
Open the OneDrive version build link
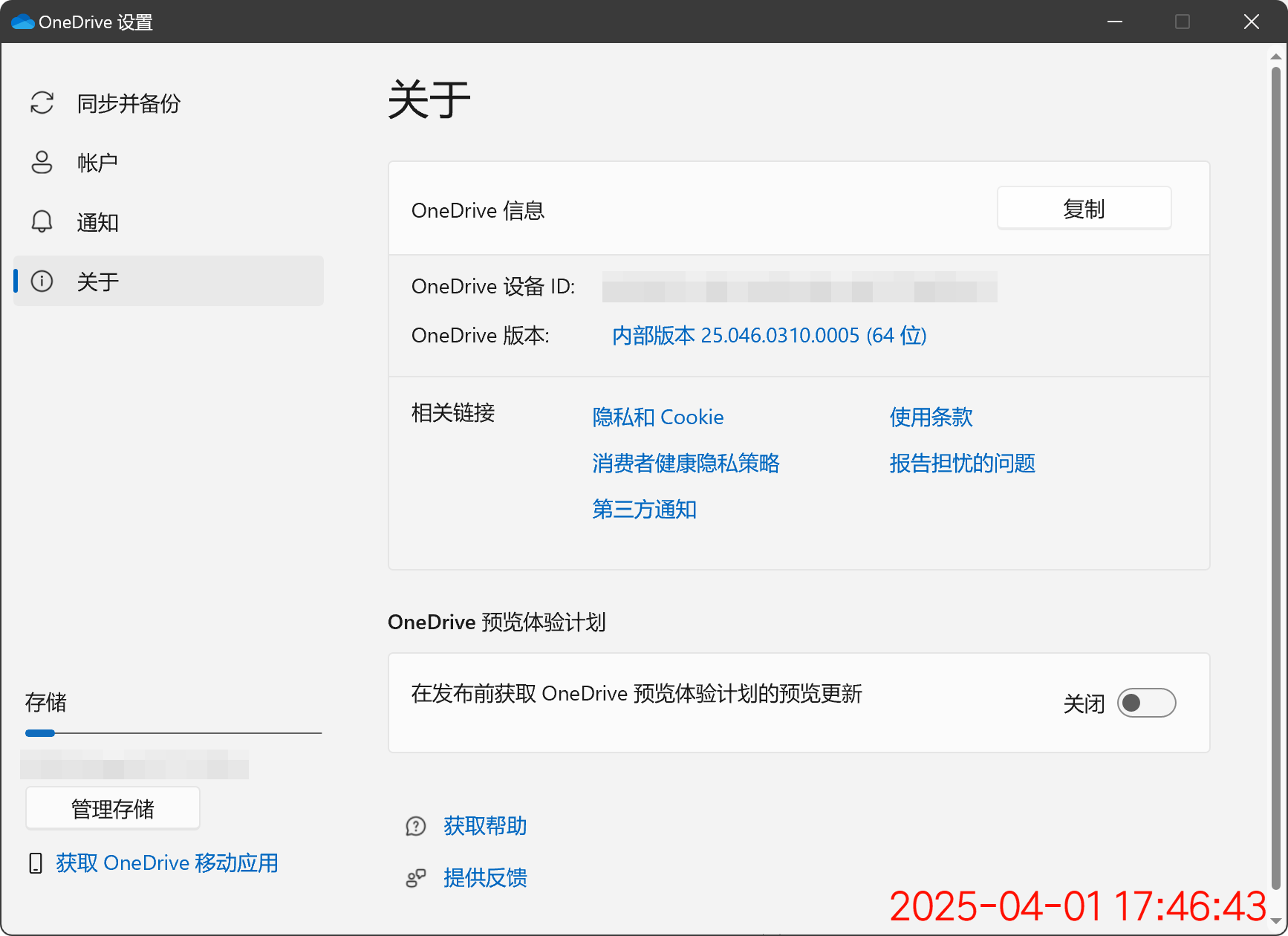coord(769,336)
